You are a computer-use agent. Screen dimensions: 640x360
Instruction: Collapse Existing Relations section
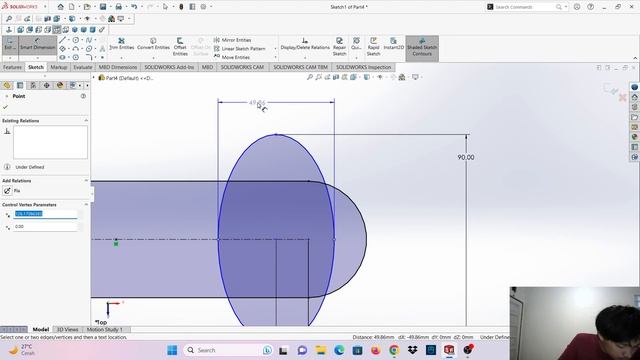86,121
